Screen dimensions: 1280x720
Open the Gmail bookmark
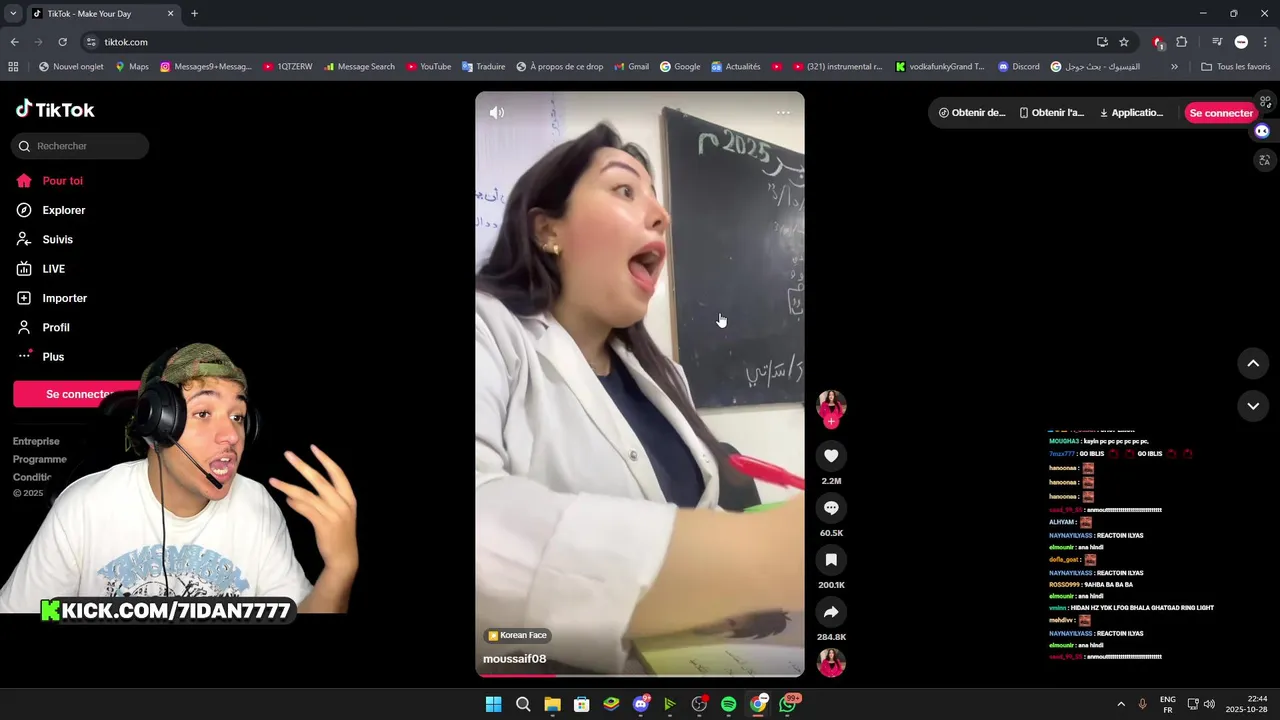(631, 67)
